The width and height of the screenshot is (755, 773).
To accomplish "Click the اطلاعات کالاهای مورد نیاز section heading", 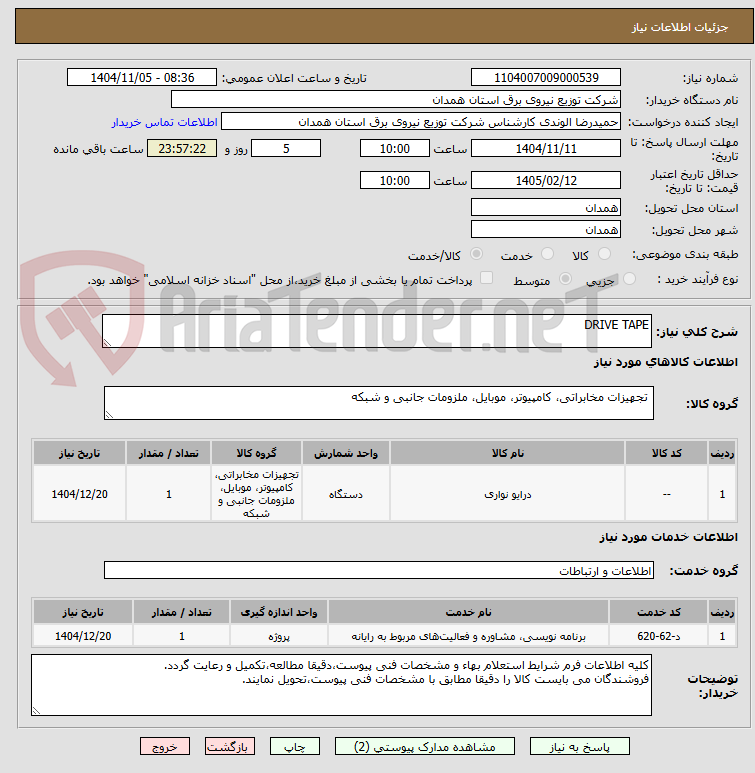I will [x=665, y=362].
